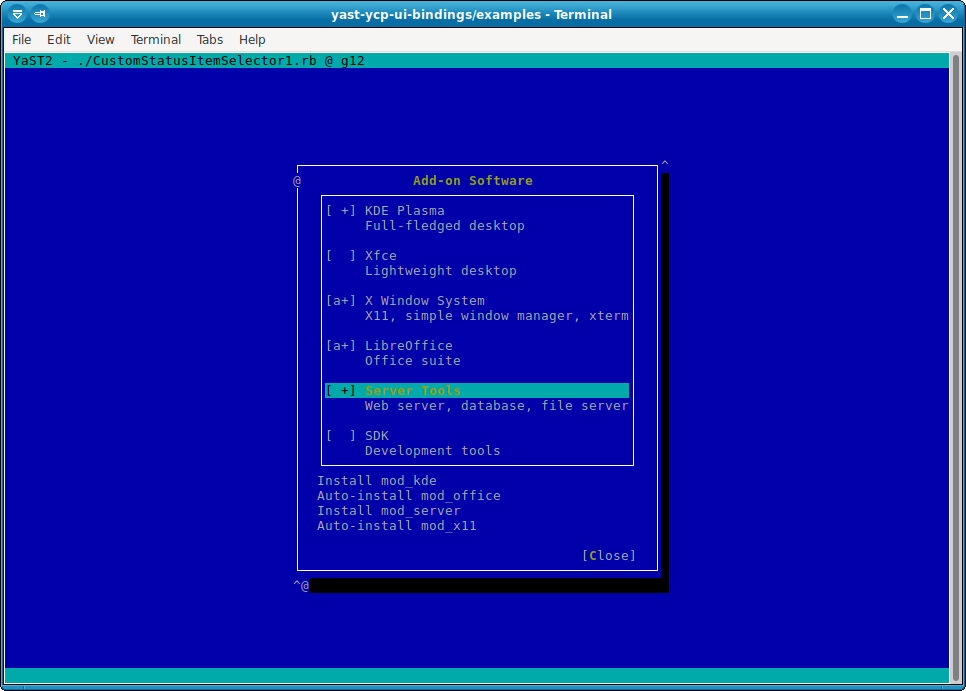The height and width of the screenshot is (691, 966).
Task: Close the Terminal window
Action: 948,14
